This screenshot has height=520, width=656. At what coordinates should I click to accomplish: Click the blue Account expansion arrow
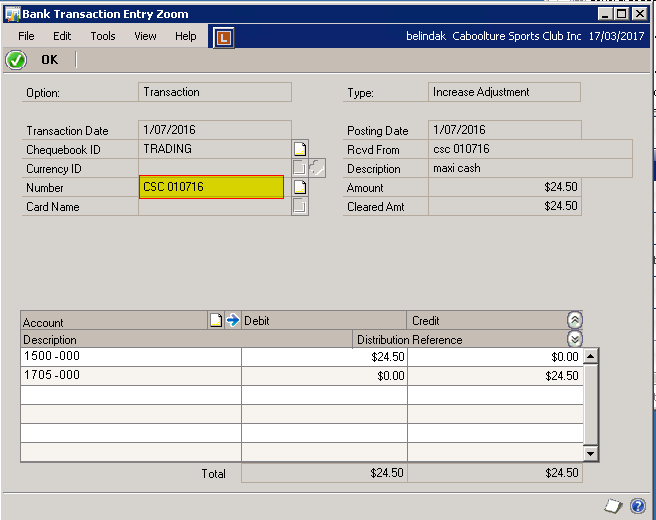(x=232, y=321)
